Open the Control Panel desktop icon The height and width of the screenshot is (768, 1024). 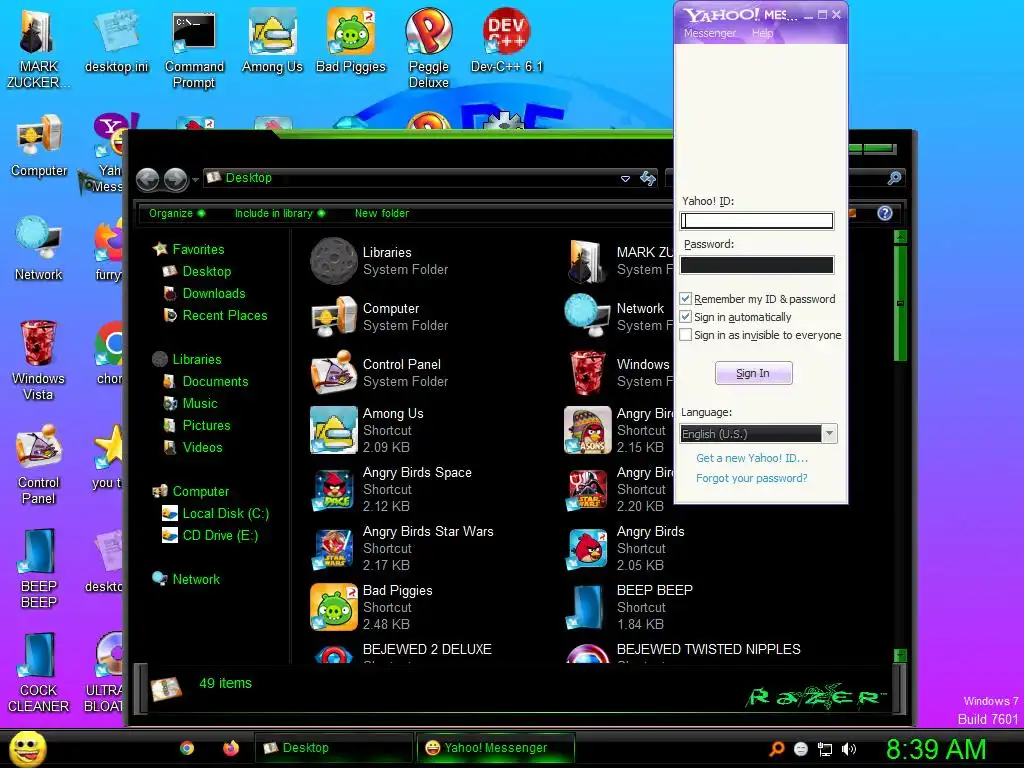click(x=39, y=464)
